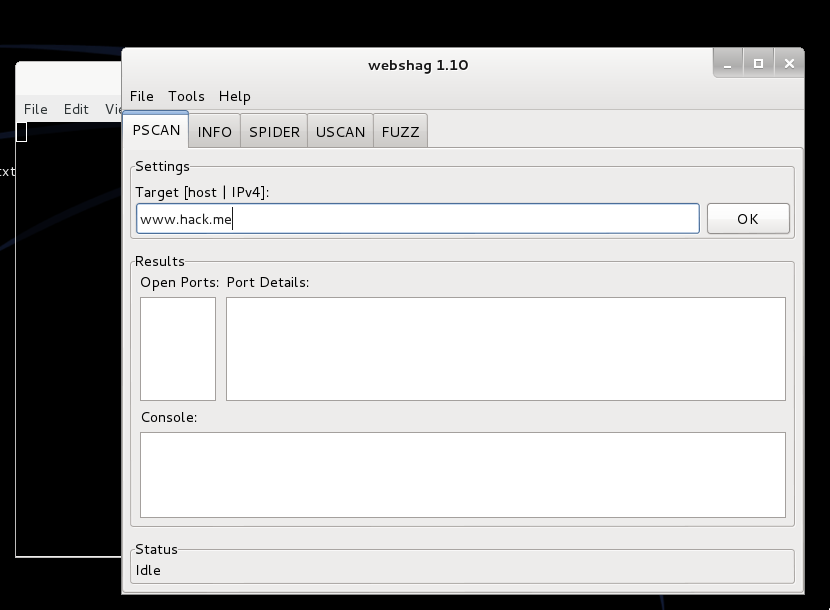Click inside the Console output area
830x610 pixels.
(x=462, y=473)
